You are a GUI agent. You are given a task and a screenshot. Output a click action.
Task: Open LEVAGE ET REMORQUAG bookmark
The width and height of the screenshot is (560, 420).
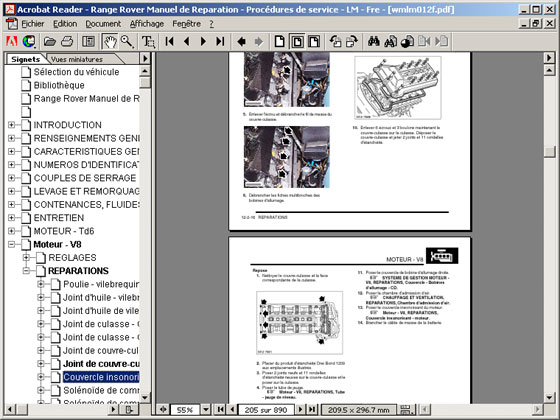(x=86, y=191)
